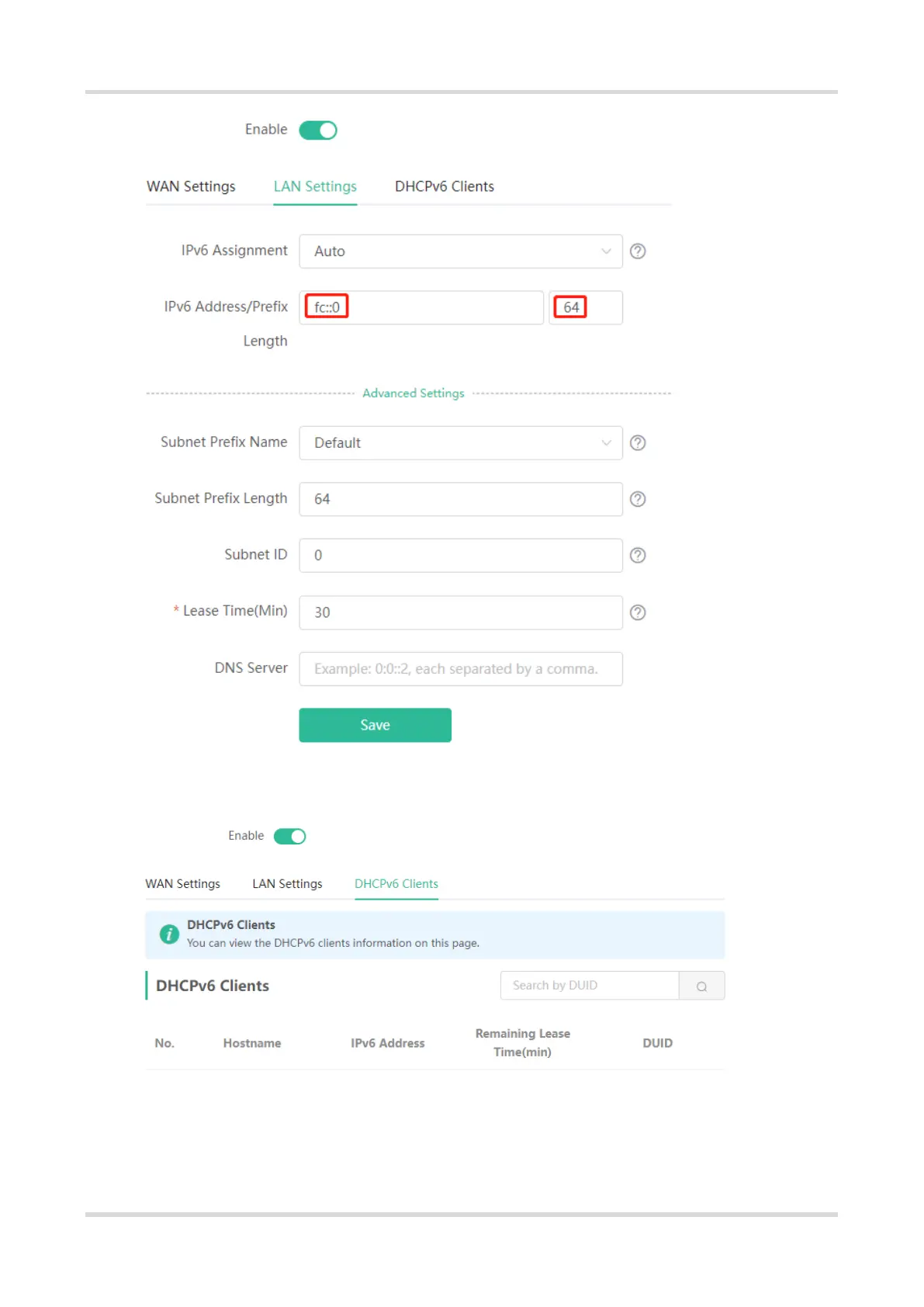Click the DUID search magnifier icon

tap(701, 986)
